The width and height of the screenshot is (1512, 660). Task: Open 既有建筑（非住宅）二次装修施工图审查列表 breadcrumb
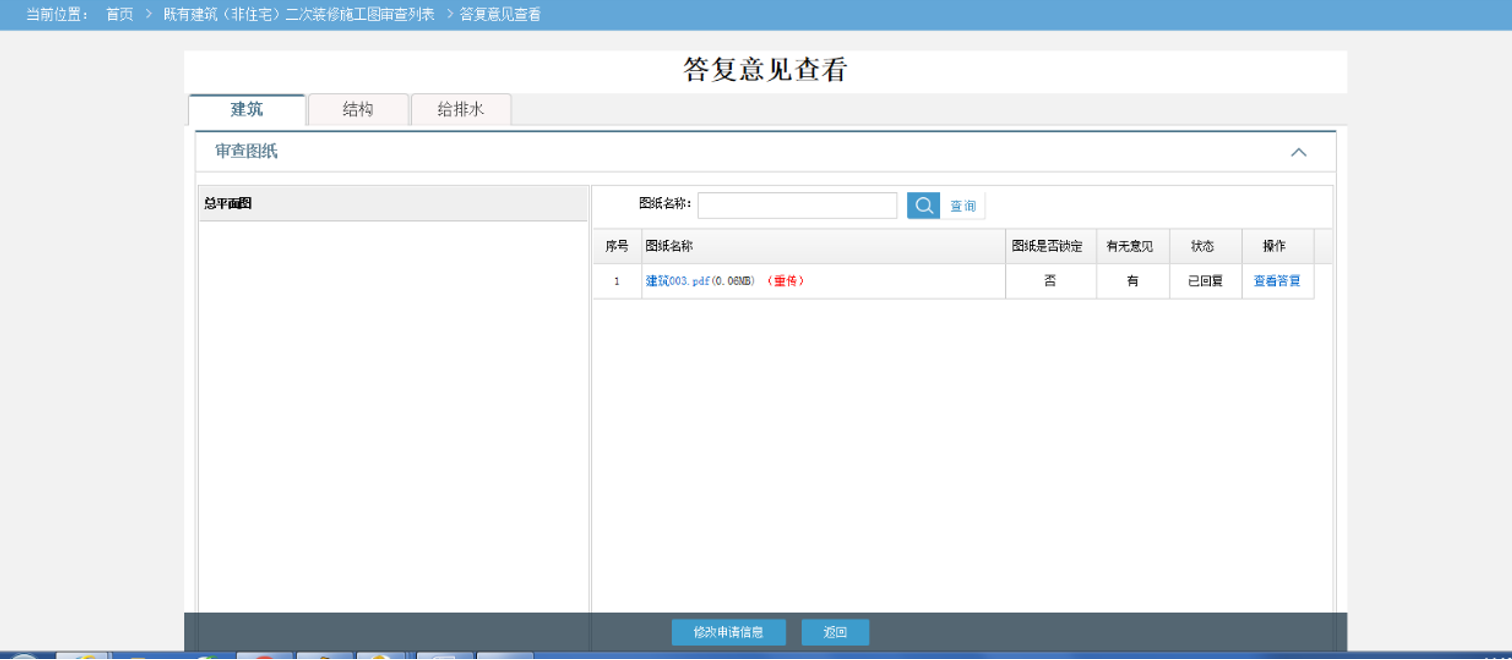pos(299,15)
